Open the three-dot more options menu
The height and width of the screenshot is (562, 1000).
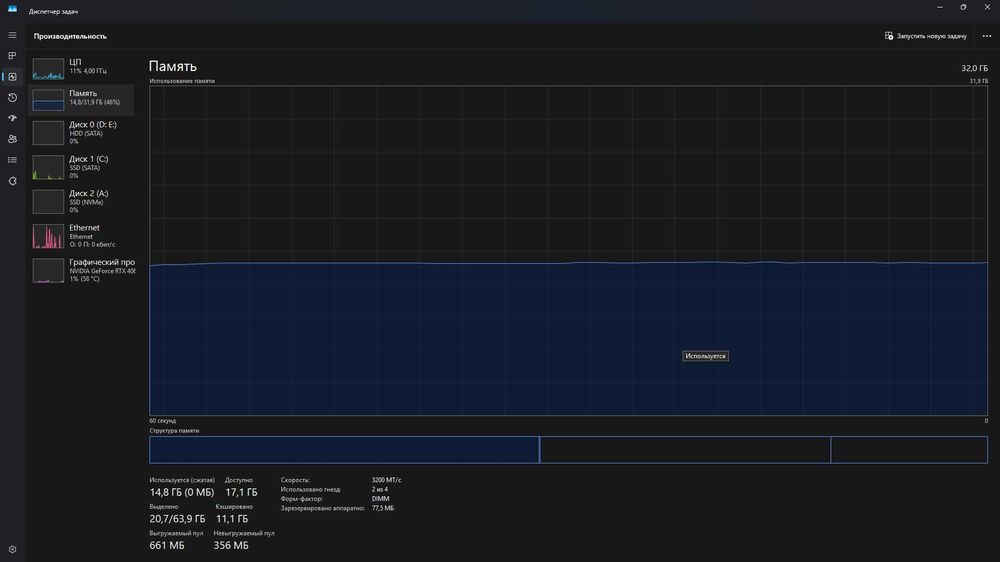click(987, 36)
